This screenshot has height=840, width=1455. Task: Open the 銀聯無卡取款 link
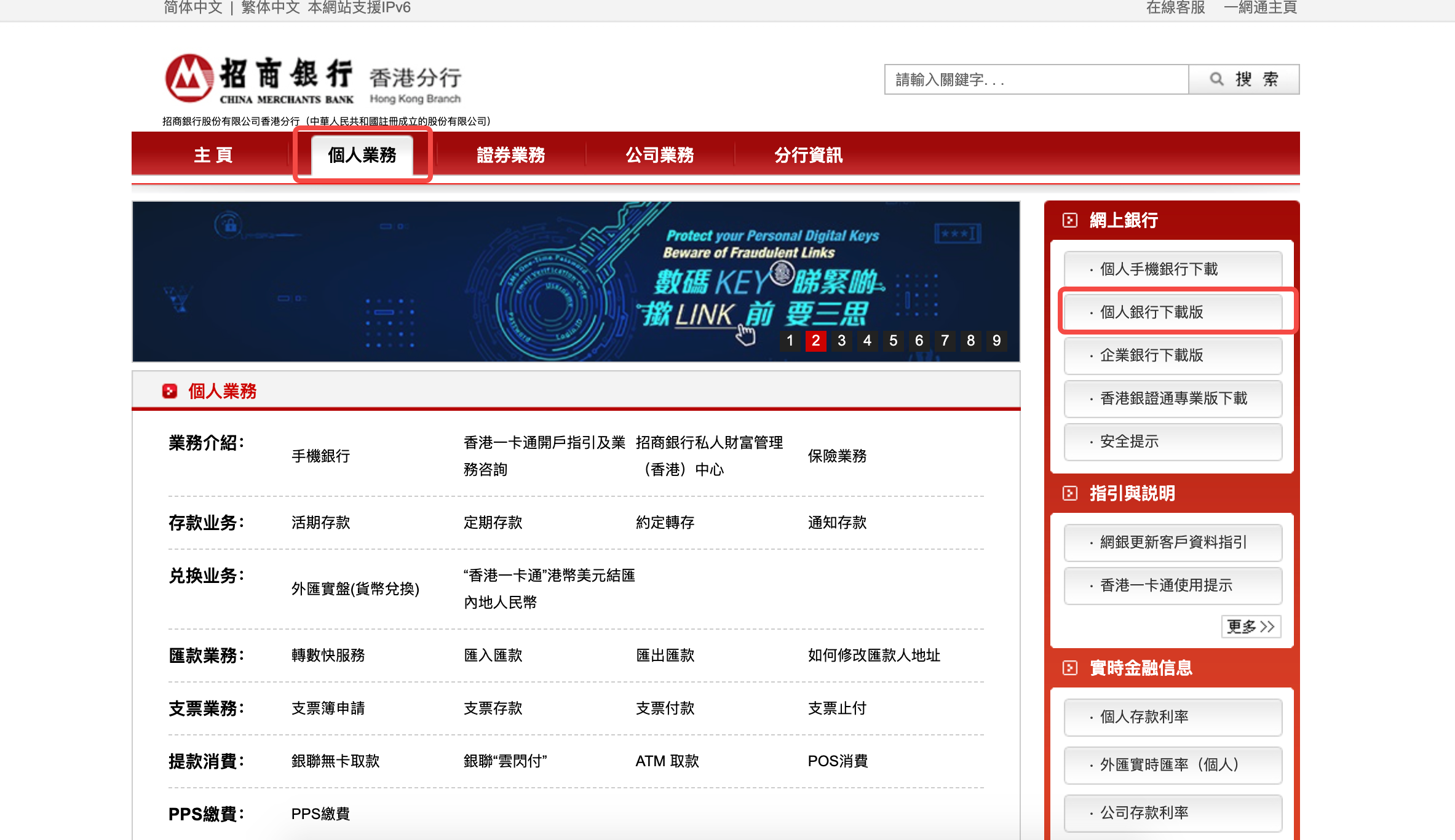[x=335, y=761]
